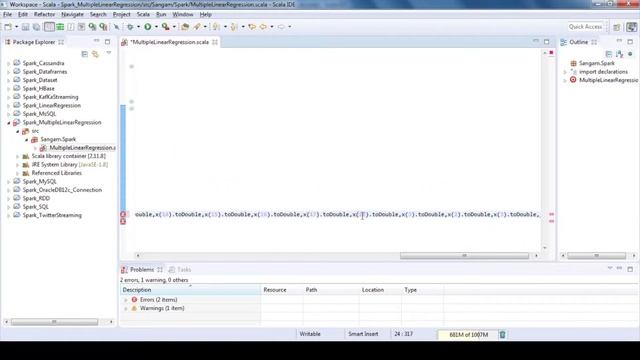The width and height of the screenshot is (640, 360).
Task: Maximize the Outline panel
Action: click(630, 42)
